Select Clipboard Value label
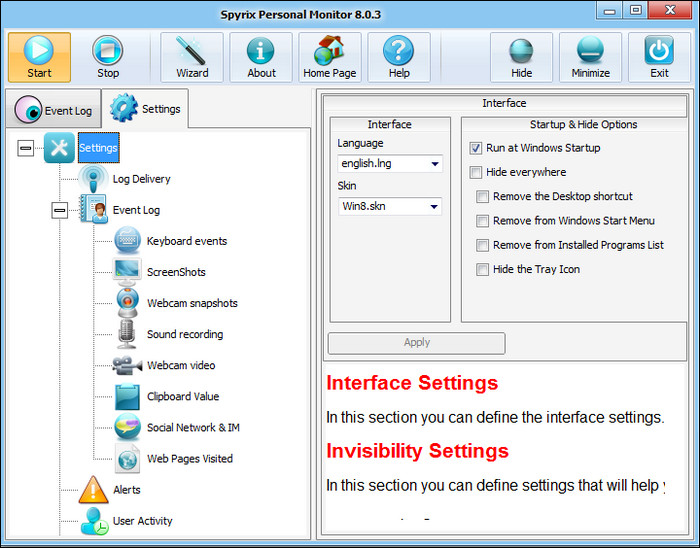Image resolution: width=700 pixels, height=548 pixels. 183,396
